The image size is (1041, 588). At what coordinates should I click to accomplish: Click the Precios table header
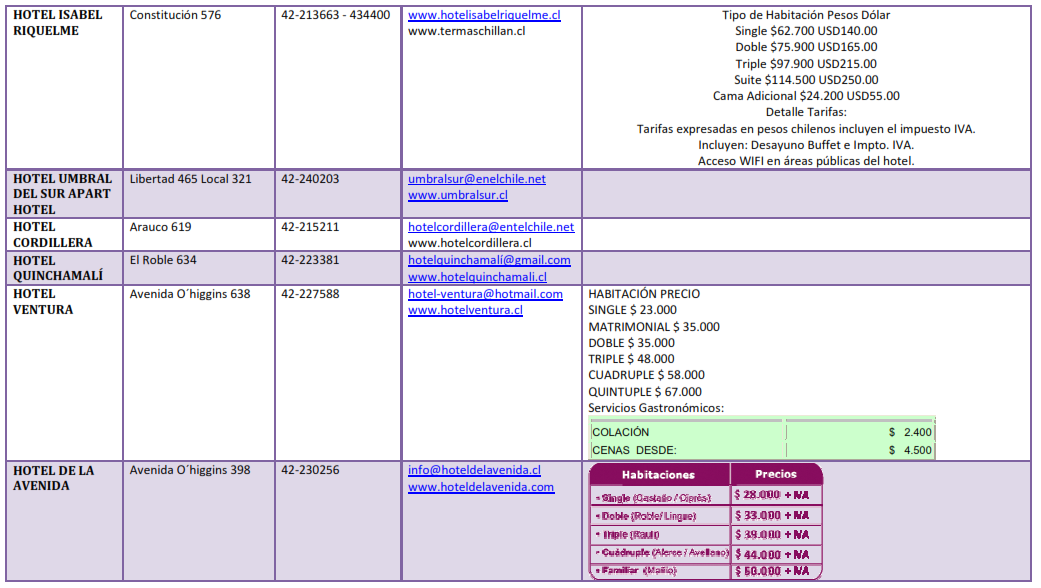pyautogui.click(x=775, y=474)
